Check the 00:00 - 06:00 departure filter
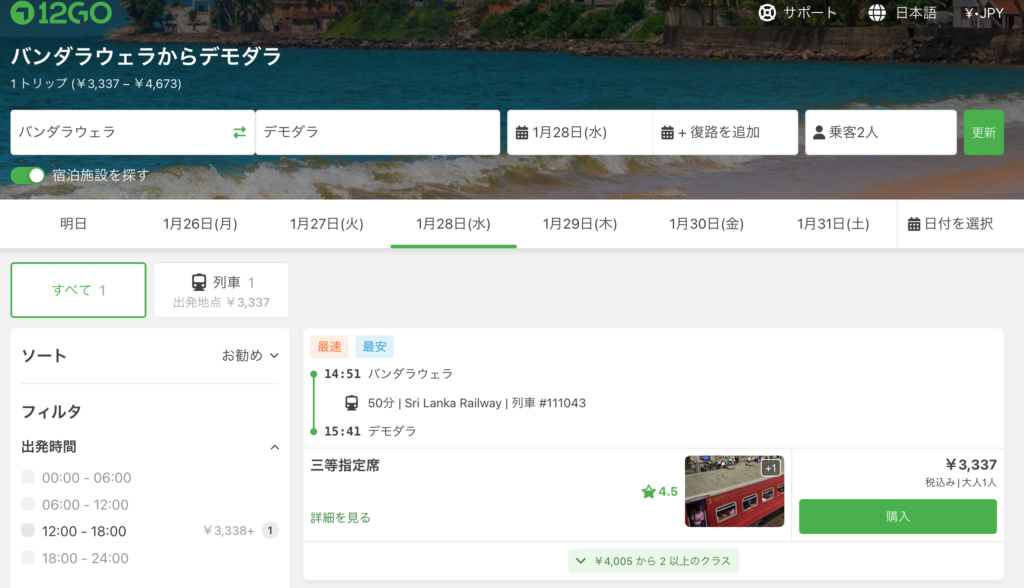Viewport: 1024px width, 588px height. click(28, 478)
